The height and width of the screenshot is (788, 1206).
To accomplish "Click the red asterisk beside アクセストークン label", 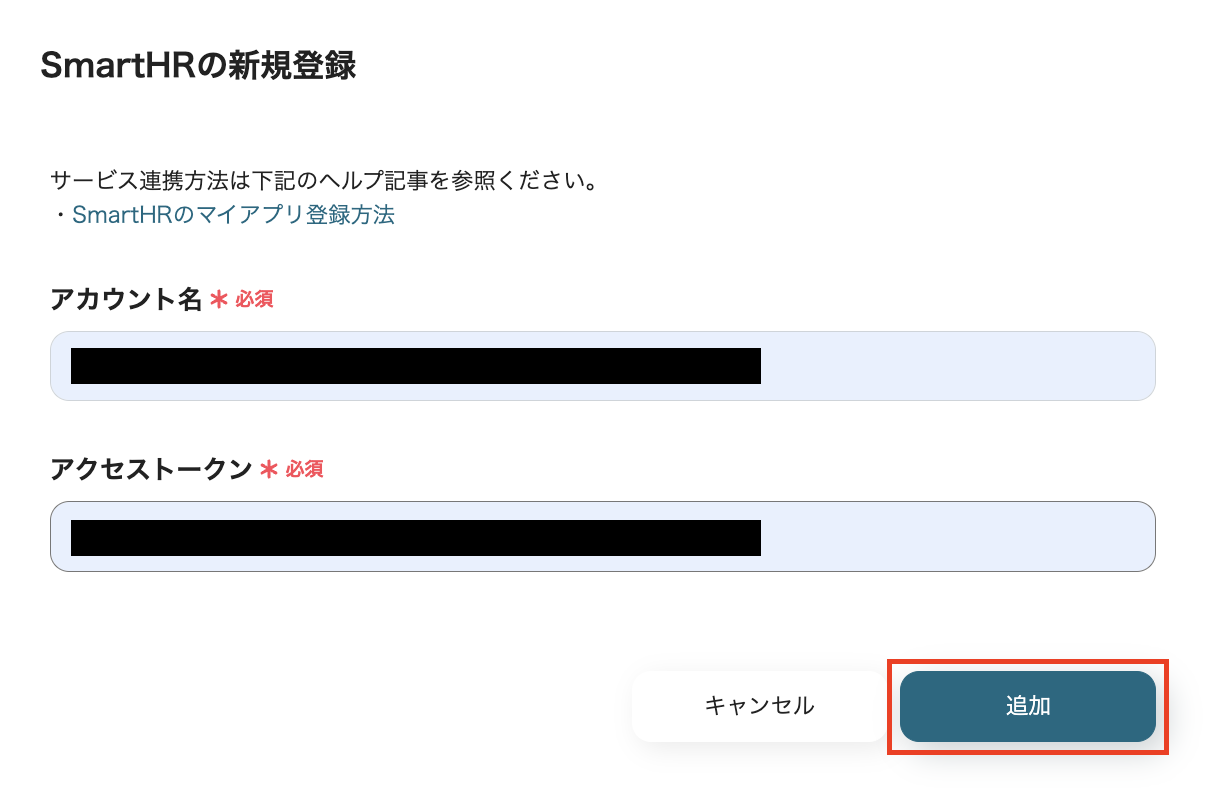I will (x=269, y=469).
